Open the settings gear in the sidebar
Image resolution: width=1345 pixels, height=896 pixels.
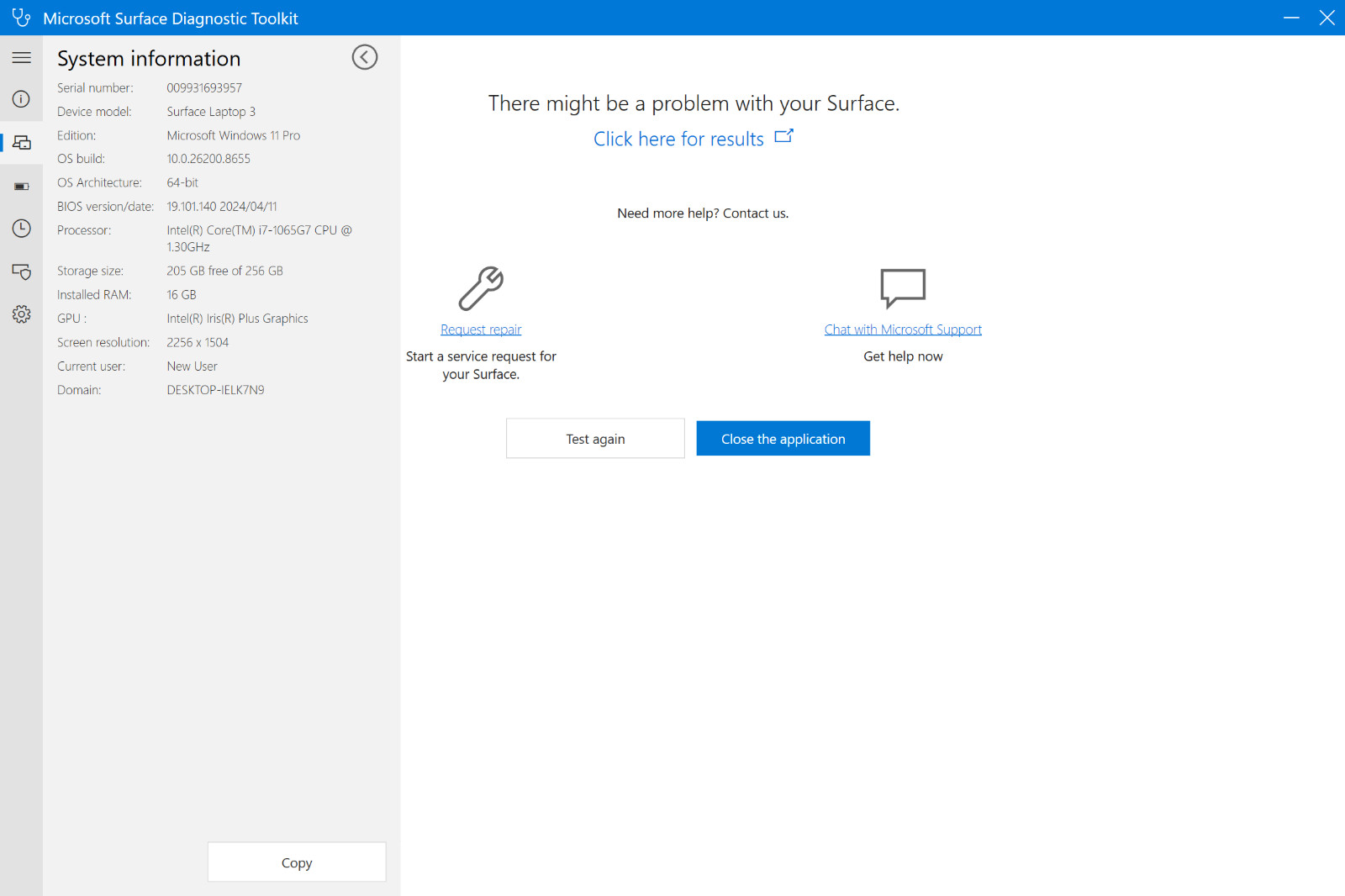point(21,314)
